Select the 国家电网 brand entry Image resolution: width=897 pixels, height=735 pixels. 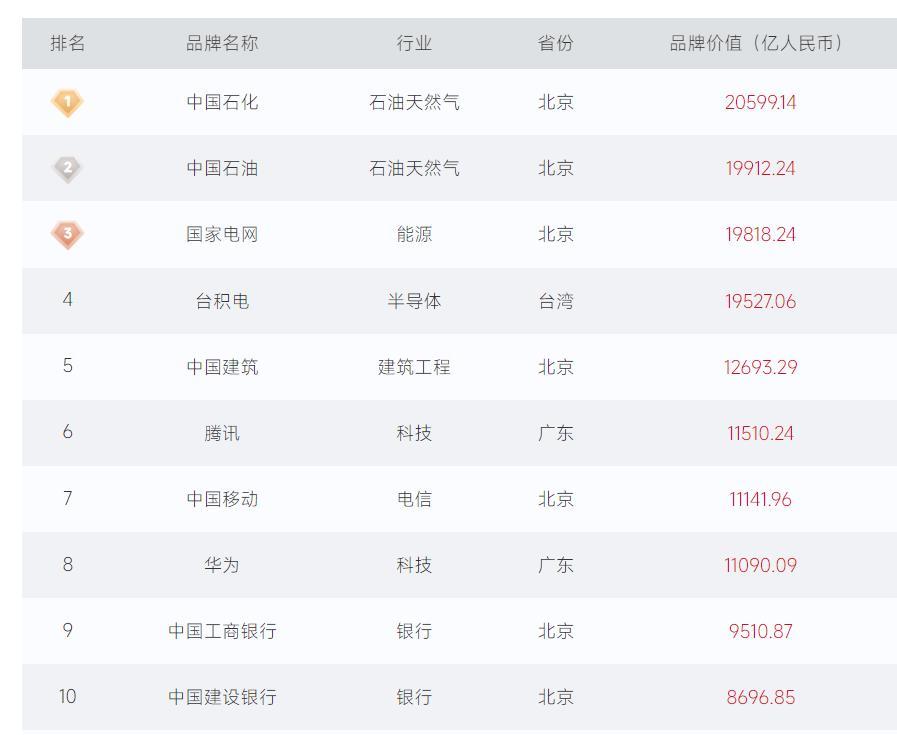pos(222,234)
